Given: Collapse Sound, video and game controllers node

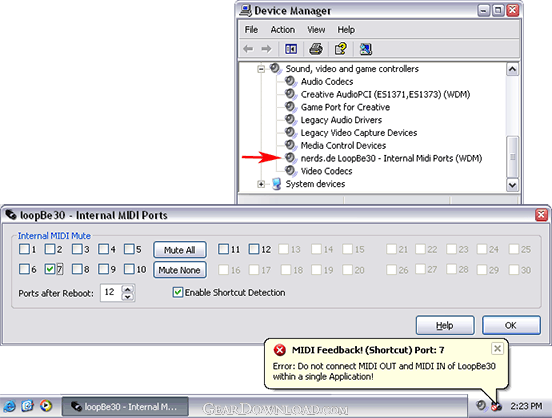Looking at the screenshot, I should [x=261, y=69].
